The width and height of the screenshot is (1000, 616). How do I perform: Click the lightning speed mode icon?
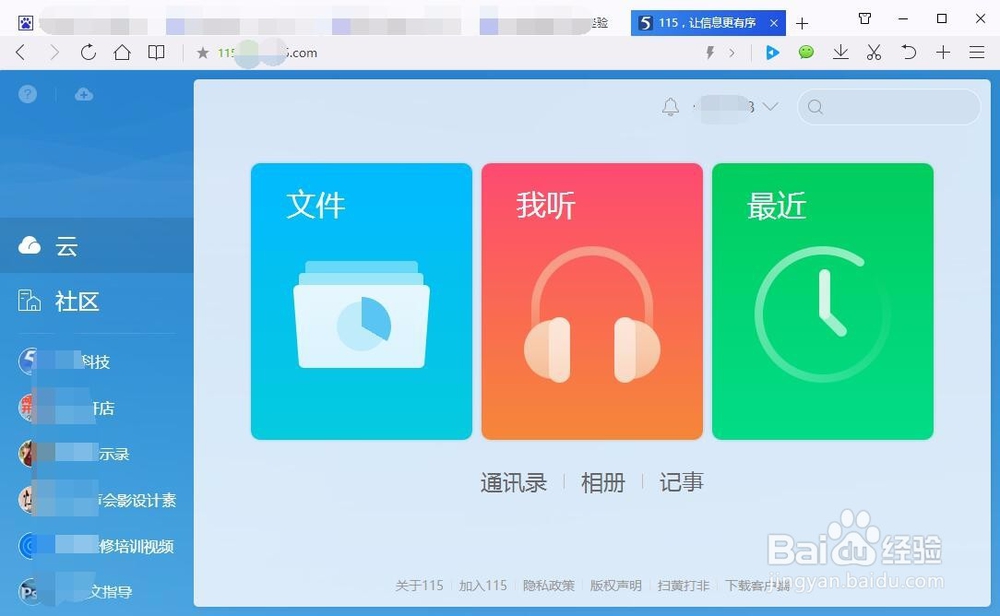(710, 52)
